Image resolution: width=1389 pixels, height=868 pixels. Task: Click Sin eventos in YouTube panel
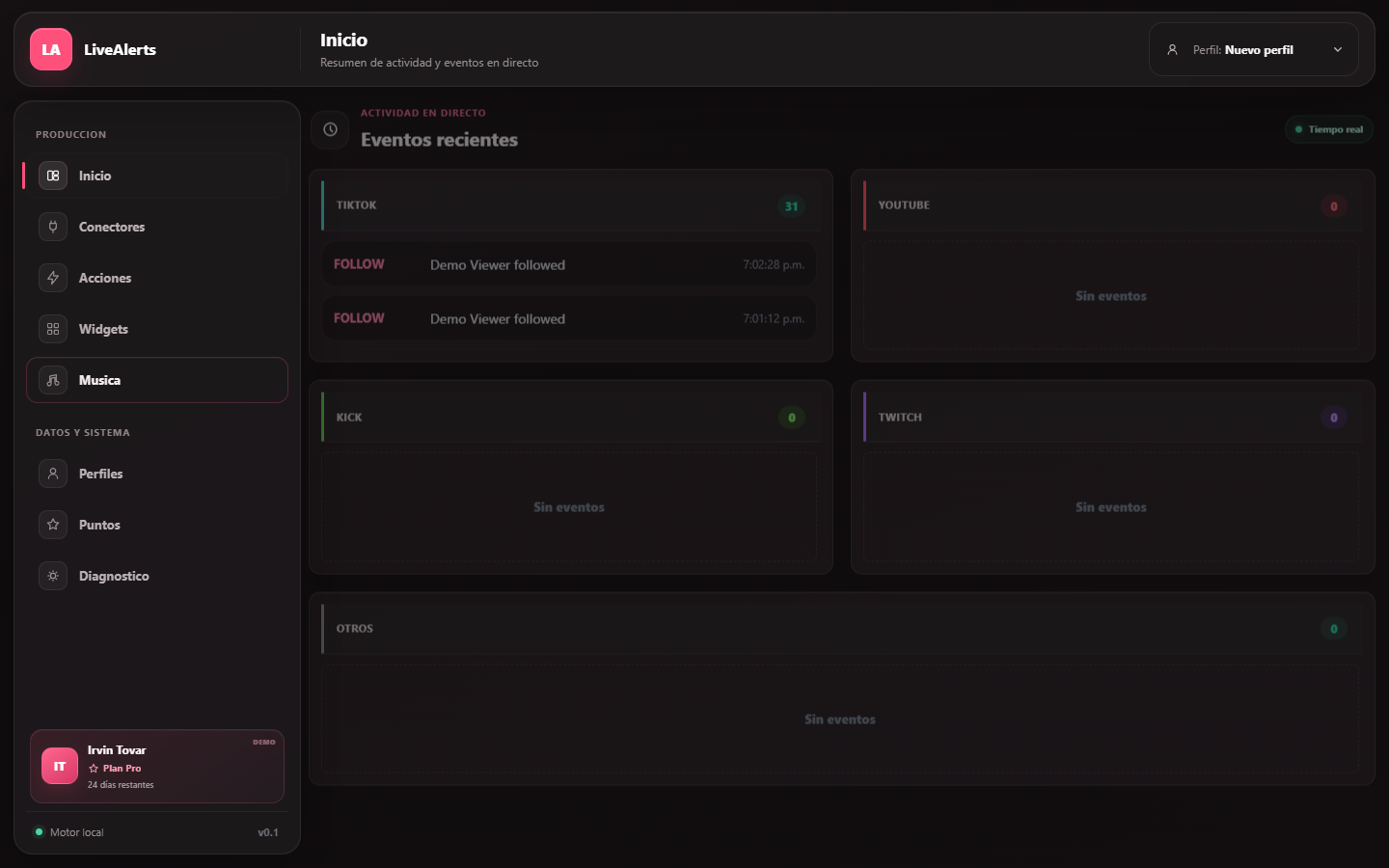click(x=1111, y=296)
